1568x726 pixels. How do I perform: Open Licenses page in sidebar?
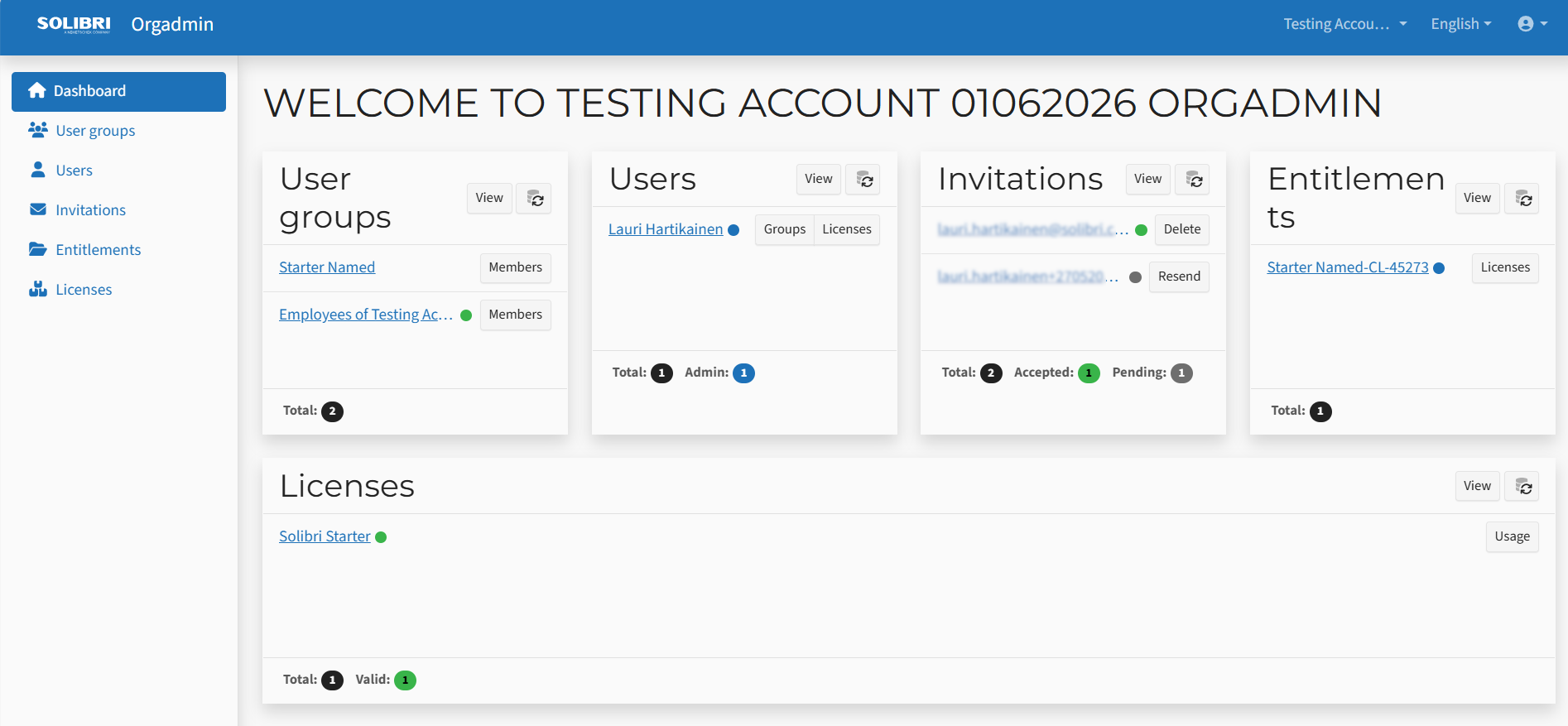[118, 290]
